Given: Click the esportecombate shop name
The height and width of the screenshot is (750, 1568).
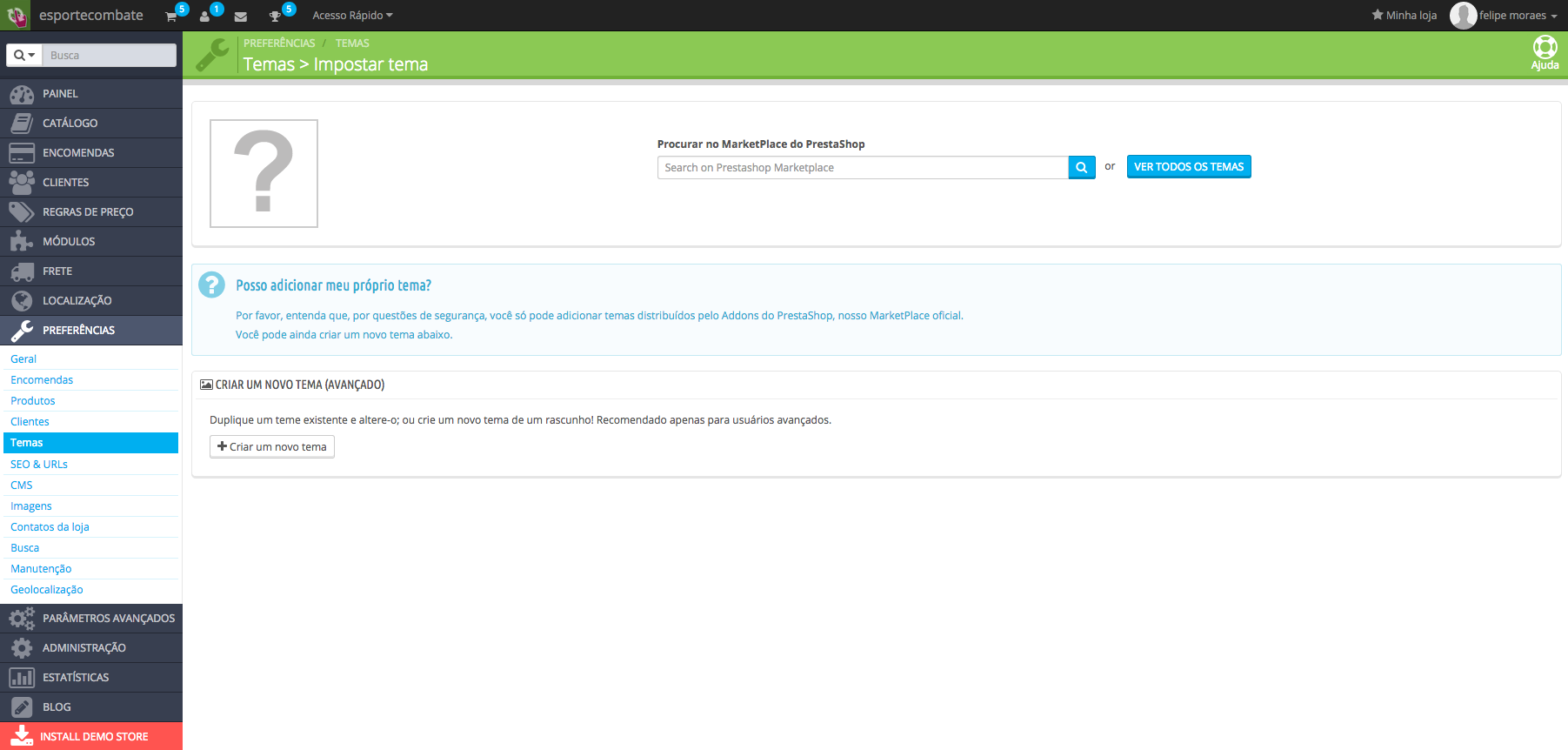Looking at the screenshot, I should pos(91,16).
